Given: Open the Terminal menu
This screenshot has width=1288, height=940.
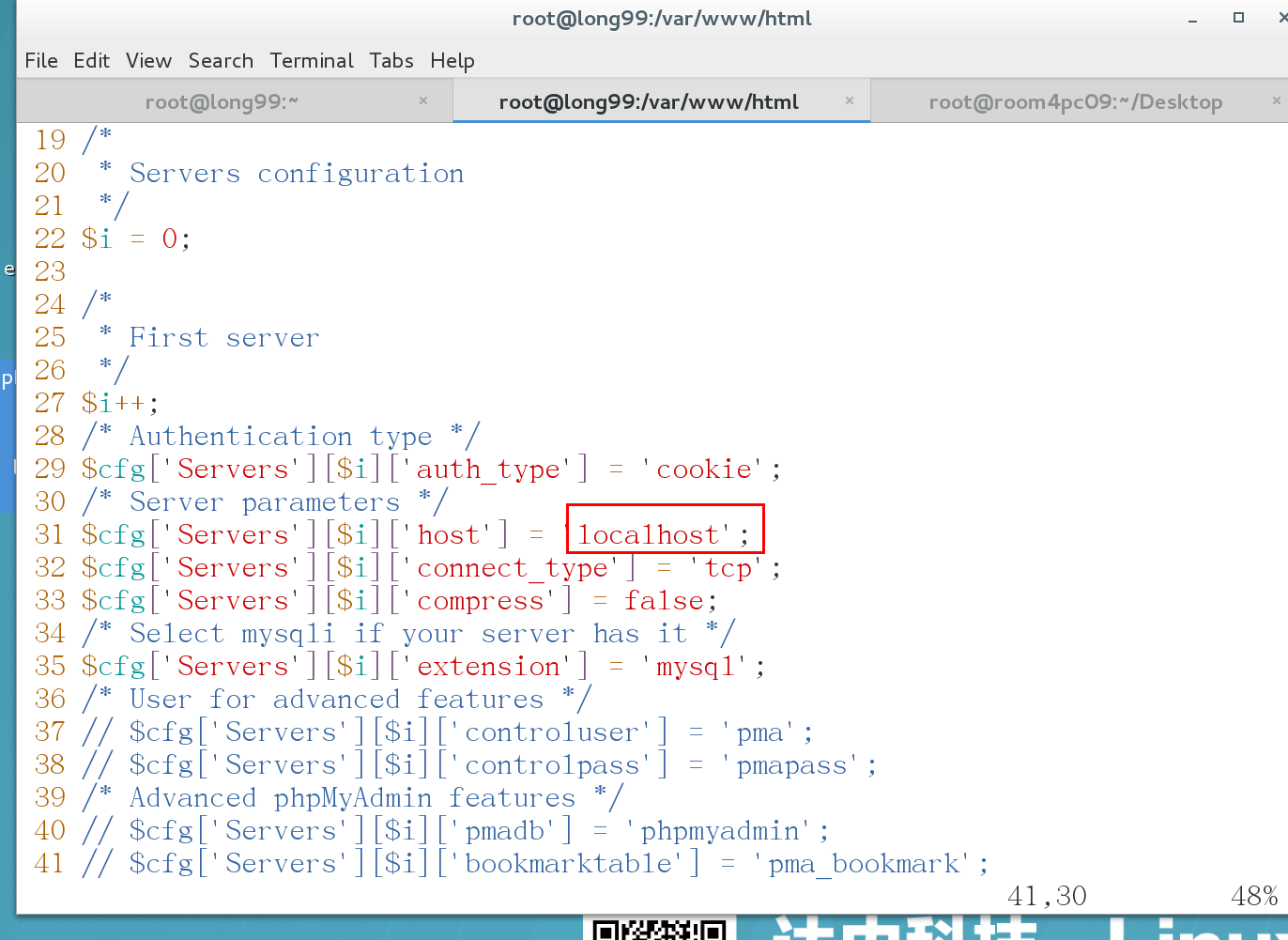Looking at the screenshot, I should (x=312, y=60).
